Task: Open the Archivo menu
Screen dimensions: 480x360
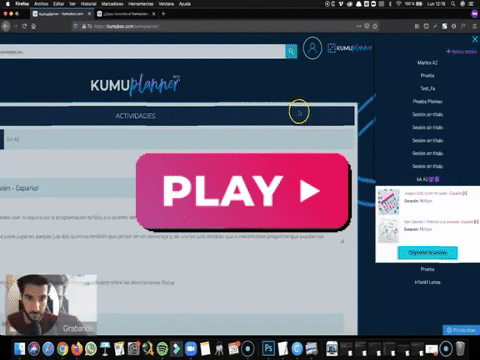Action: coord(41,4)
